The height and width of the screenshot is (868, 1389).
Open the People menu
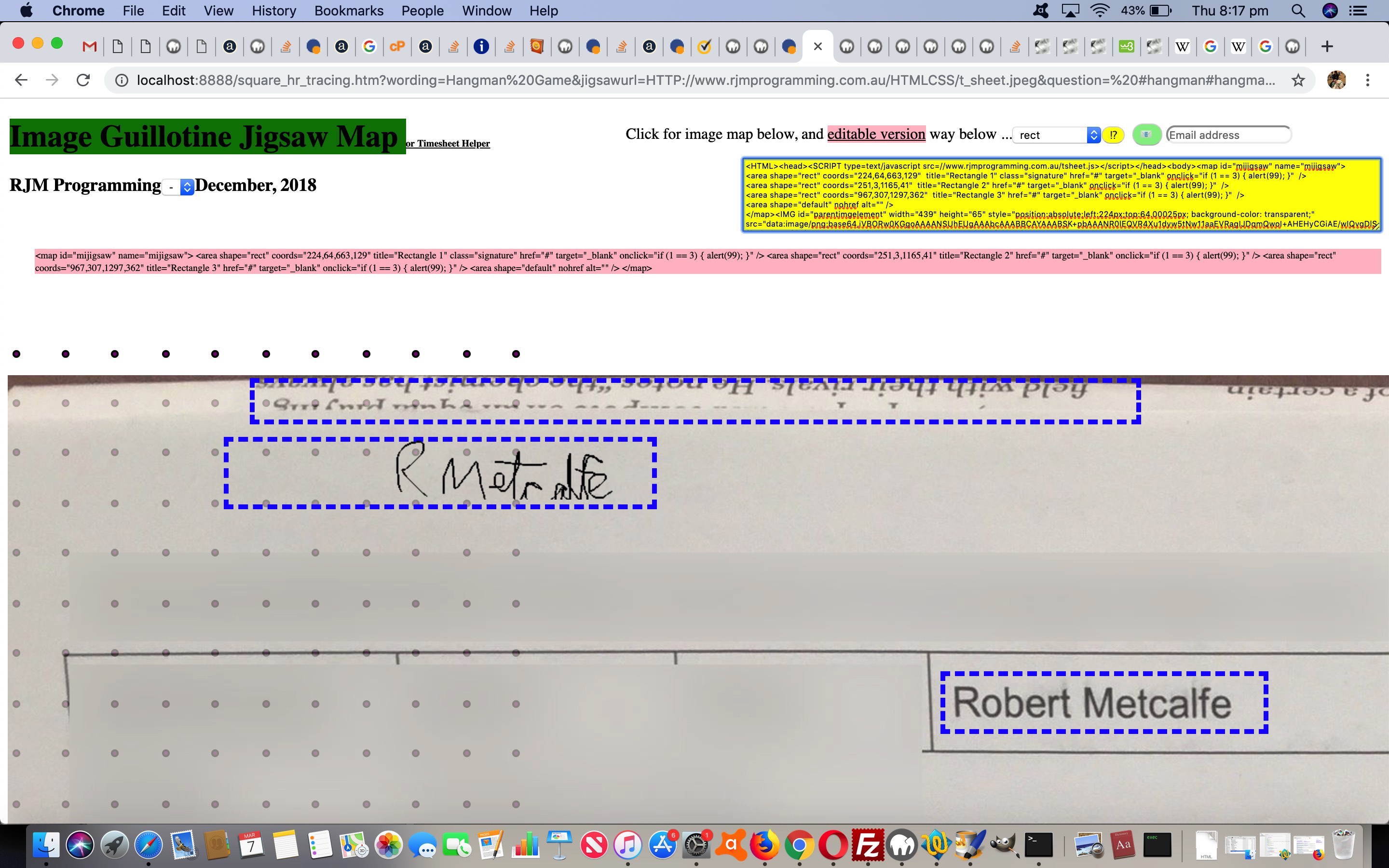click(422, 11)
